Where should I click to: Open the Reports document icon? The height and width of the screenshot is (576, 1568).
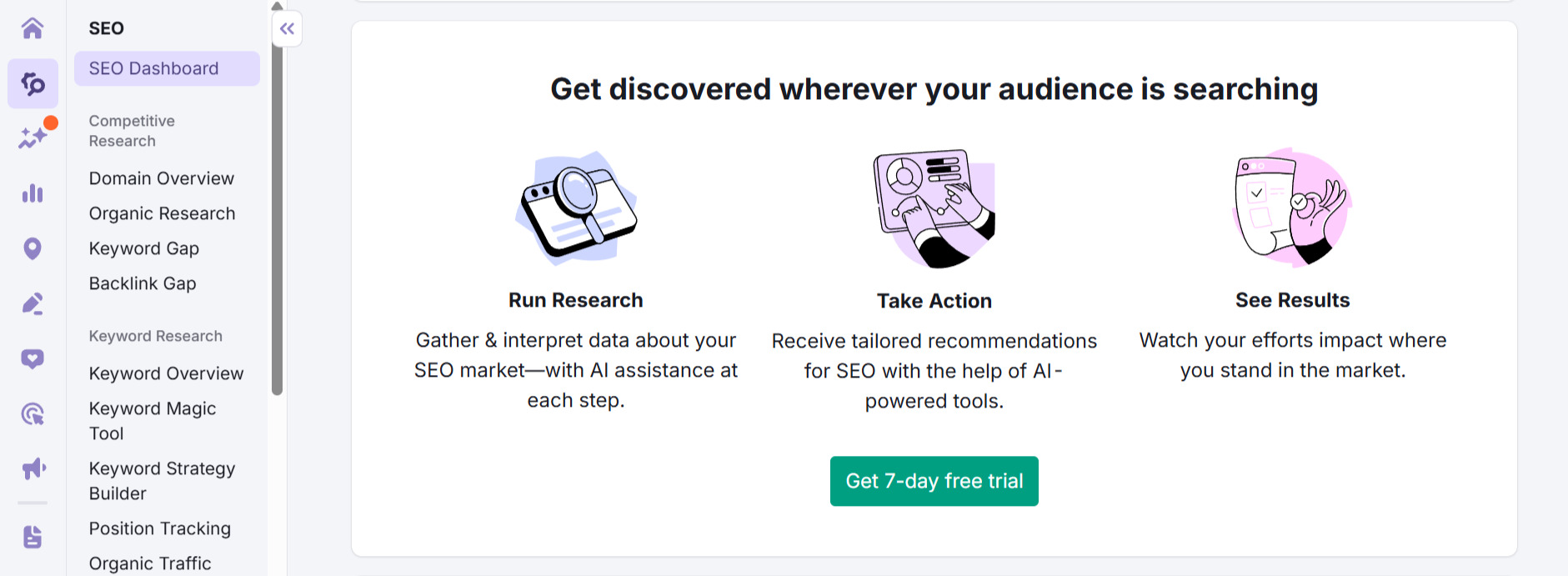click(x=33, y=538)
